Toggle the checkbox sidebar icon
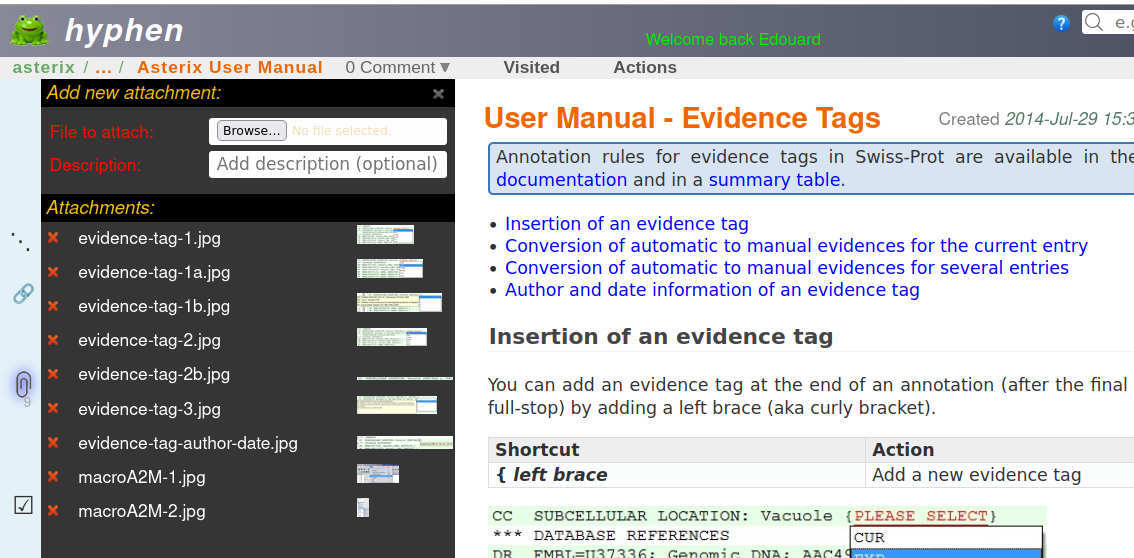 point(24,505)
